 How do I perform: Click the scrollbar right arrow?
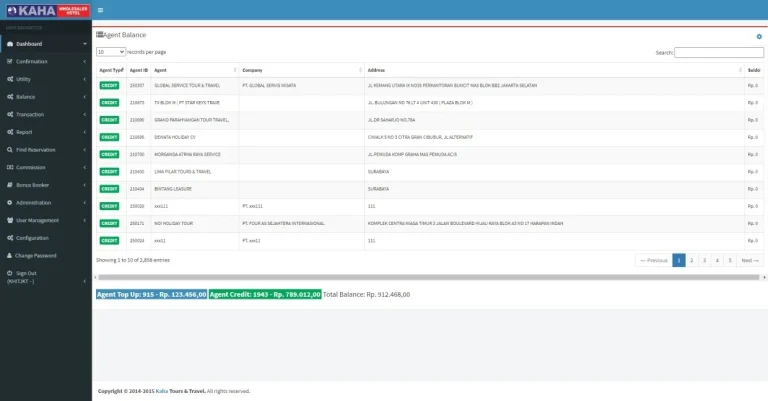765,277
